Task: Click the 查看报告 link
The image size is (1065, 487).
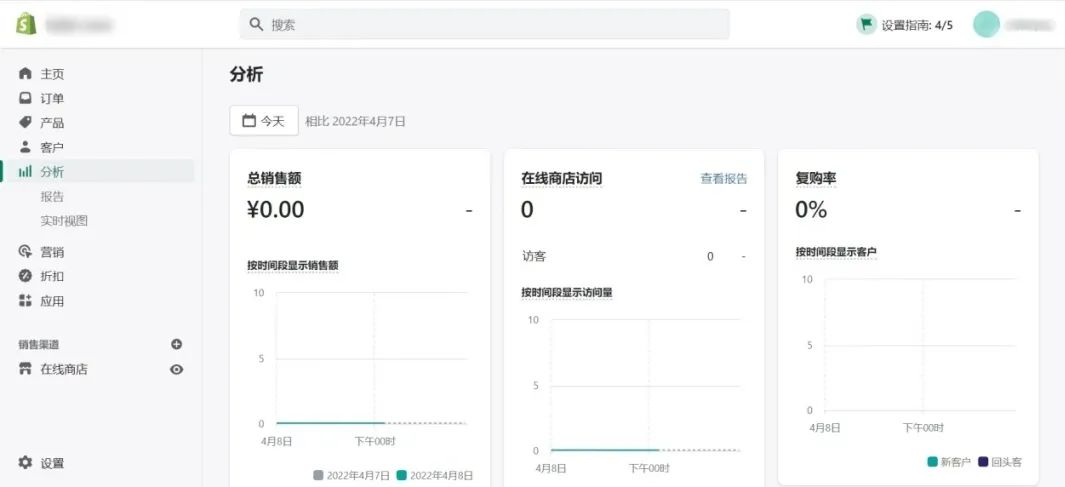Action: (723, 179)
